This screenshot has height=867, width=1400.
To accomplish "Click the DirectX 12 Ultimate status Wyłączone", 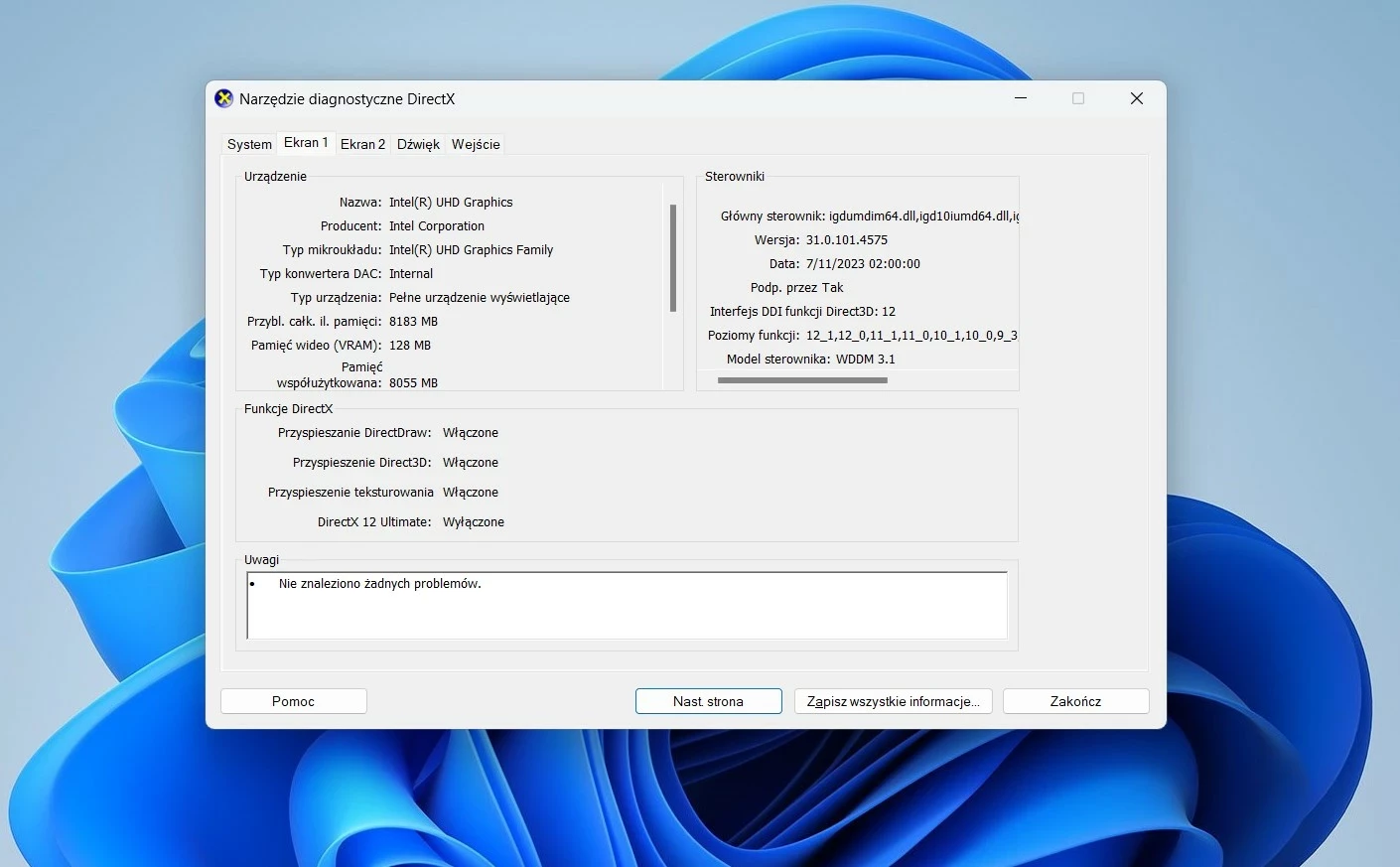I will 474,521.
